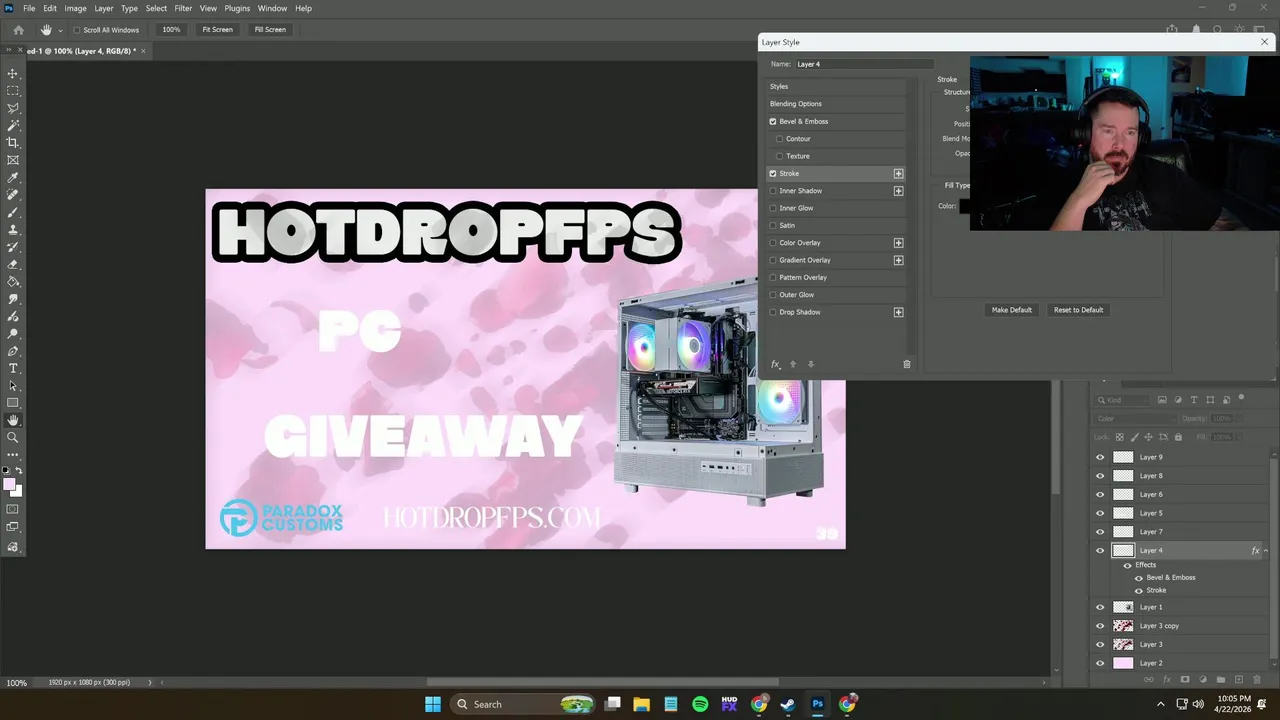Open File Explorer from the taskbar
The image size is (1280, 720).
coord(641,704)
